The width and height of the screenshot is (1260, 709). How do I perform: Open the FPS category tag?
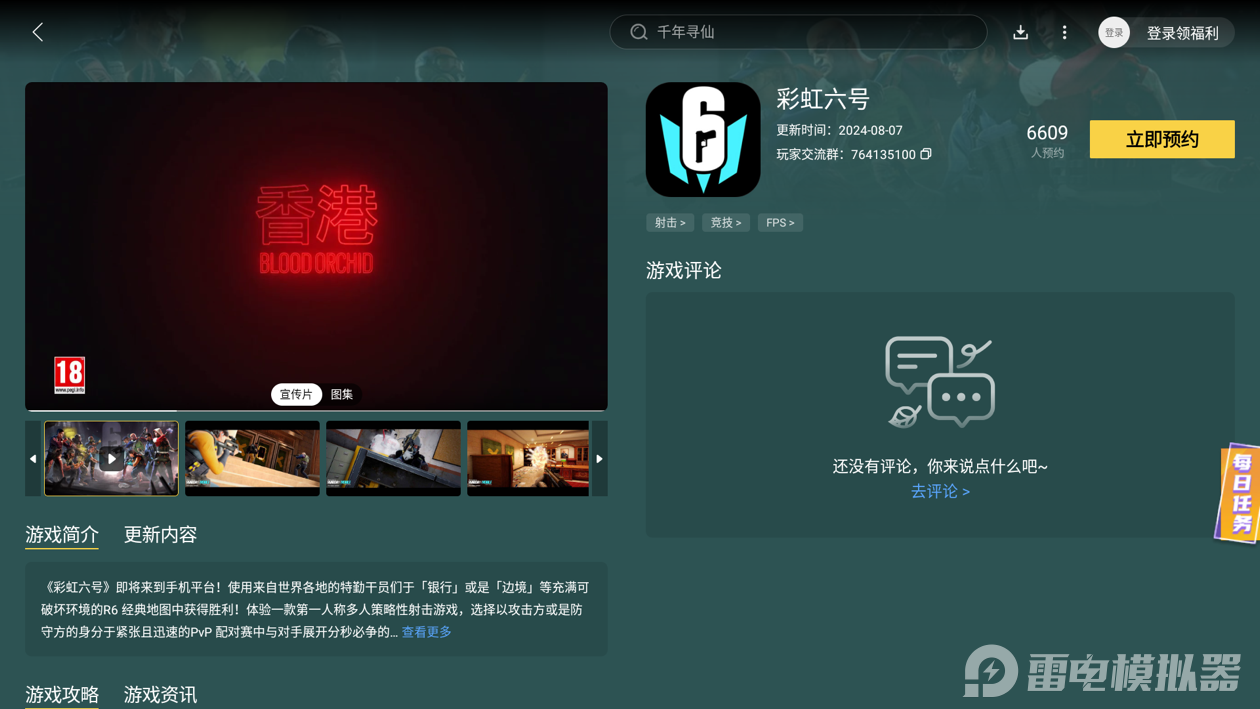tap(780, 222)
